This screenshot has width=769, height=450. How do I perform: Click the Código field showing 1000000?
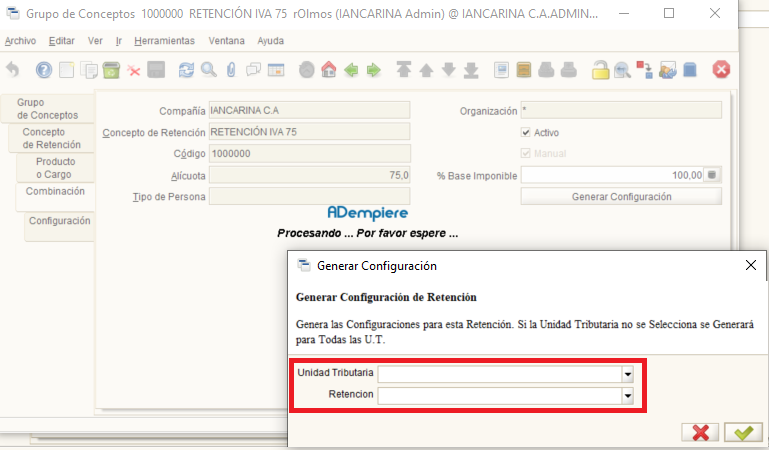[309, 153]
